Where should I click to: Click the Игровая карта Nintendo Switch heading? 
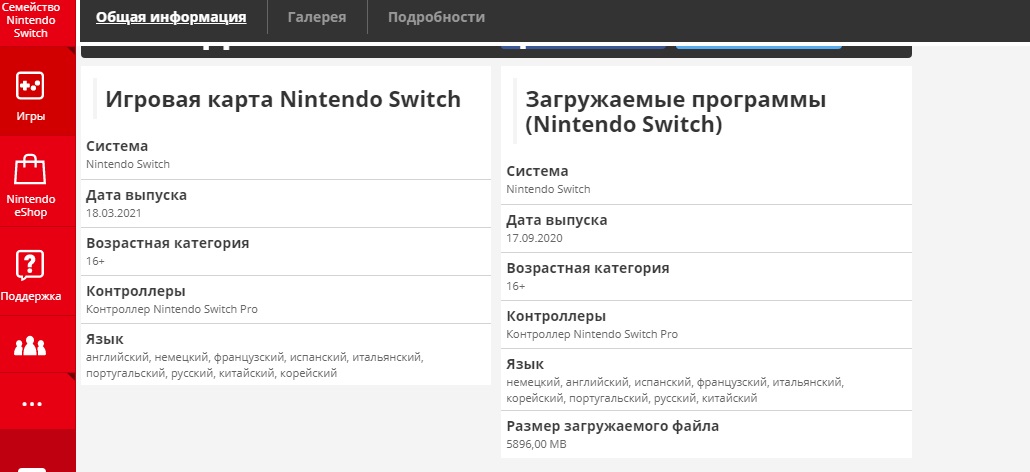point(283,99)
